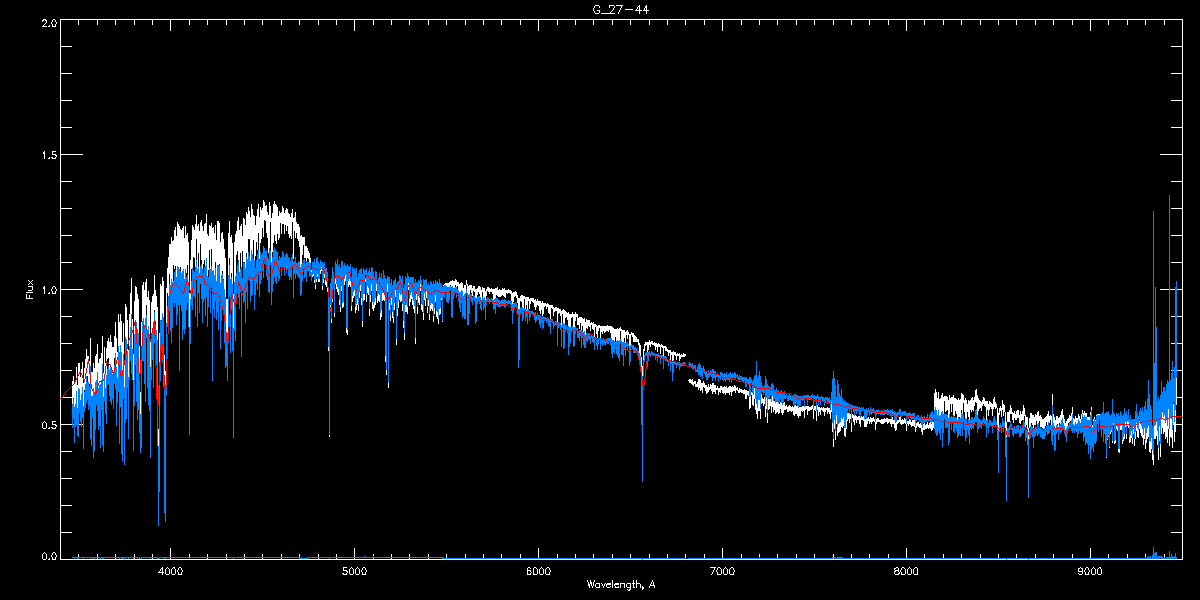Click the 5000 wavelength tick label
Viewport: 1200px width, 600px height.
point(355,571)
